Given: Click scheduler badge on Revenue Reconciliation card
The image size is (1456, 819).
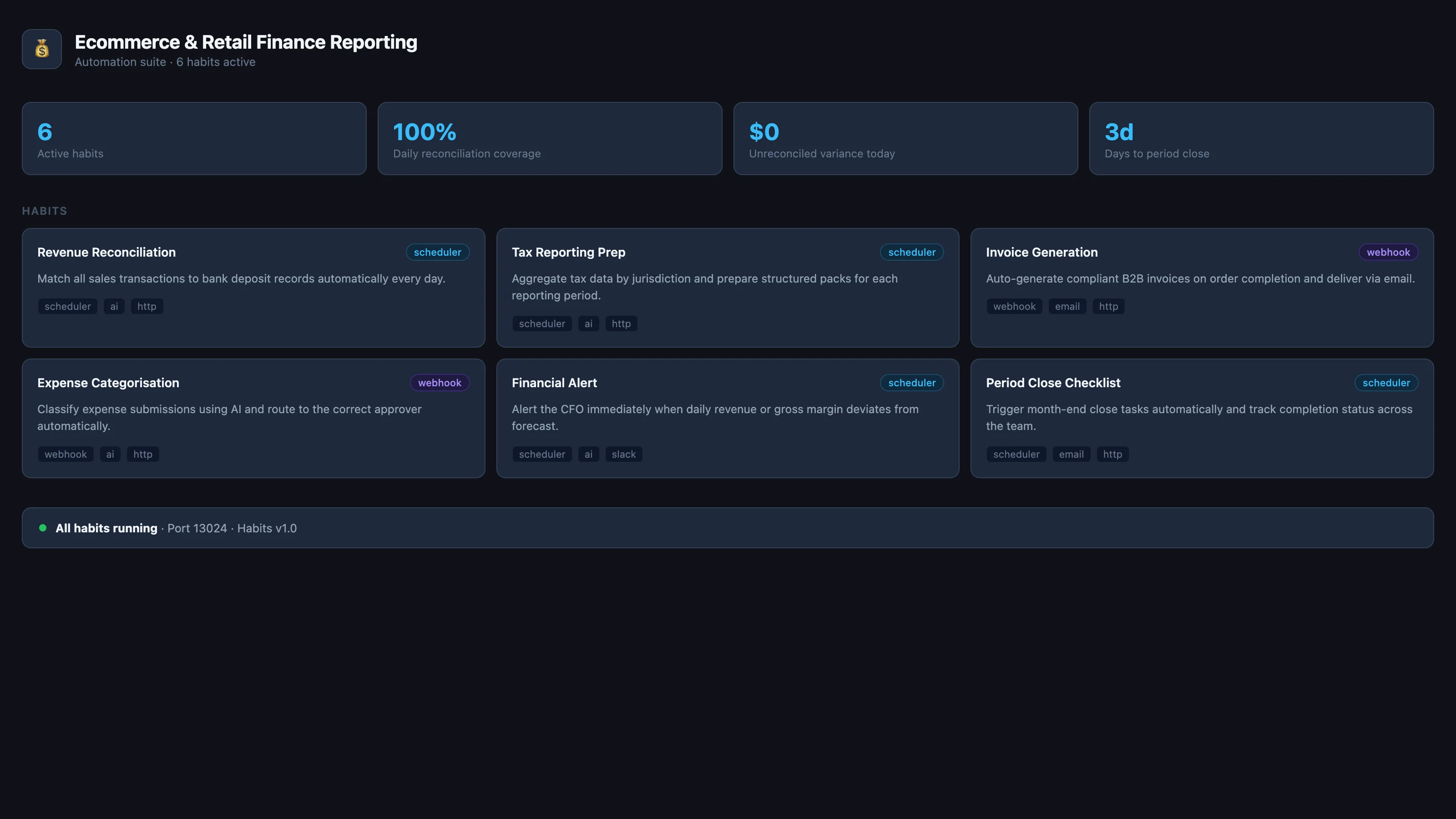Looking at the screenshot, I should pos(437,252).
